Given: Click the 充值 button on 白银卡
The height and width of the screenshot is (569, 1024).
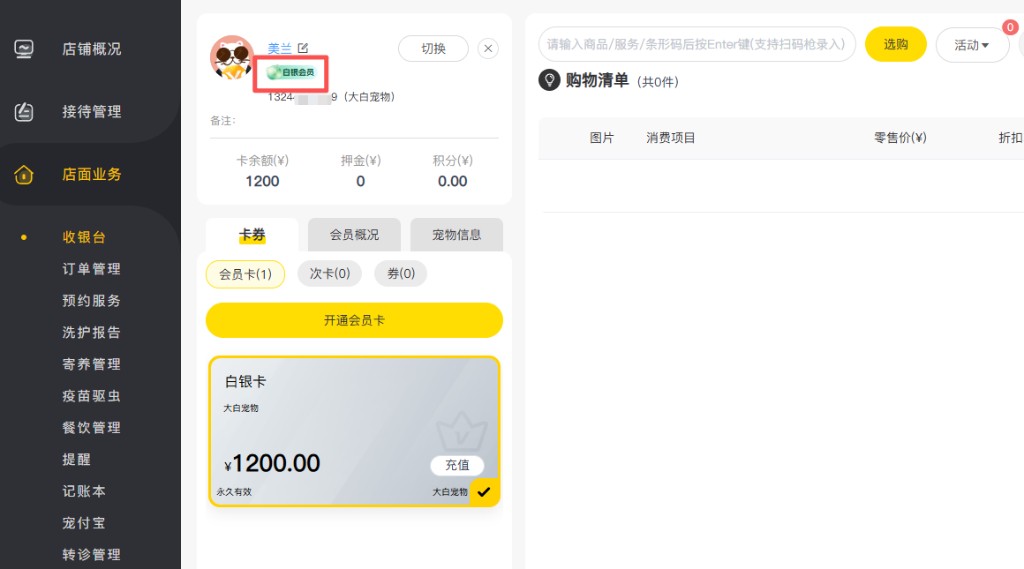Looking at the screenshot, I should 457,465.
